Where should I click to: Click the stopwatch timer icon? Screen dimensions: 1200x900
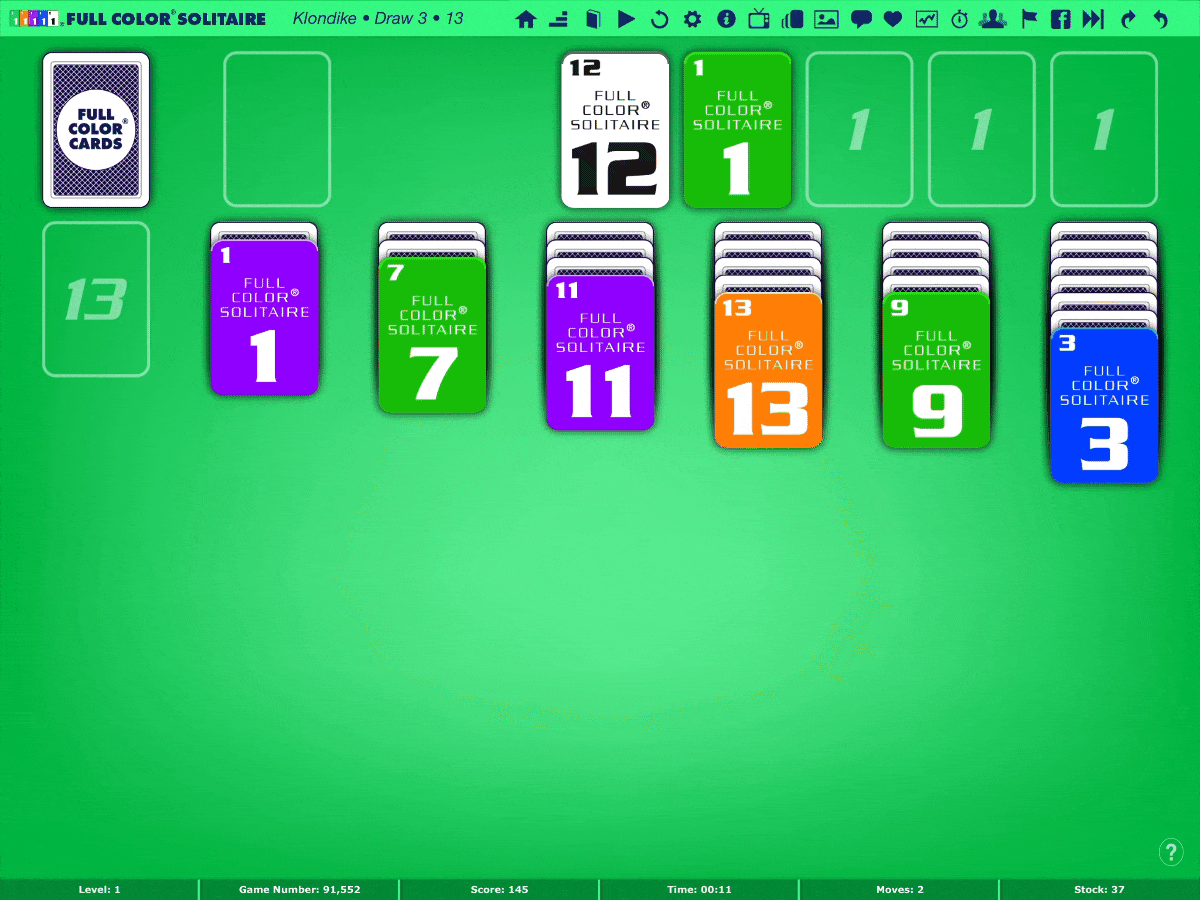(x=960, y=19)
